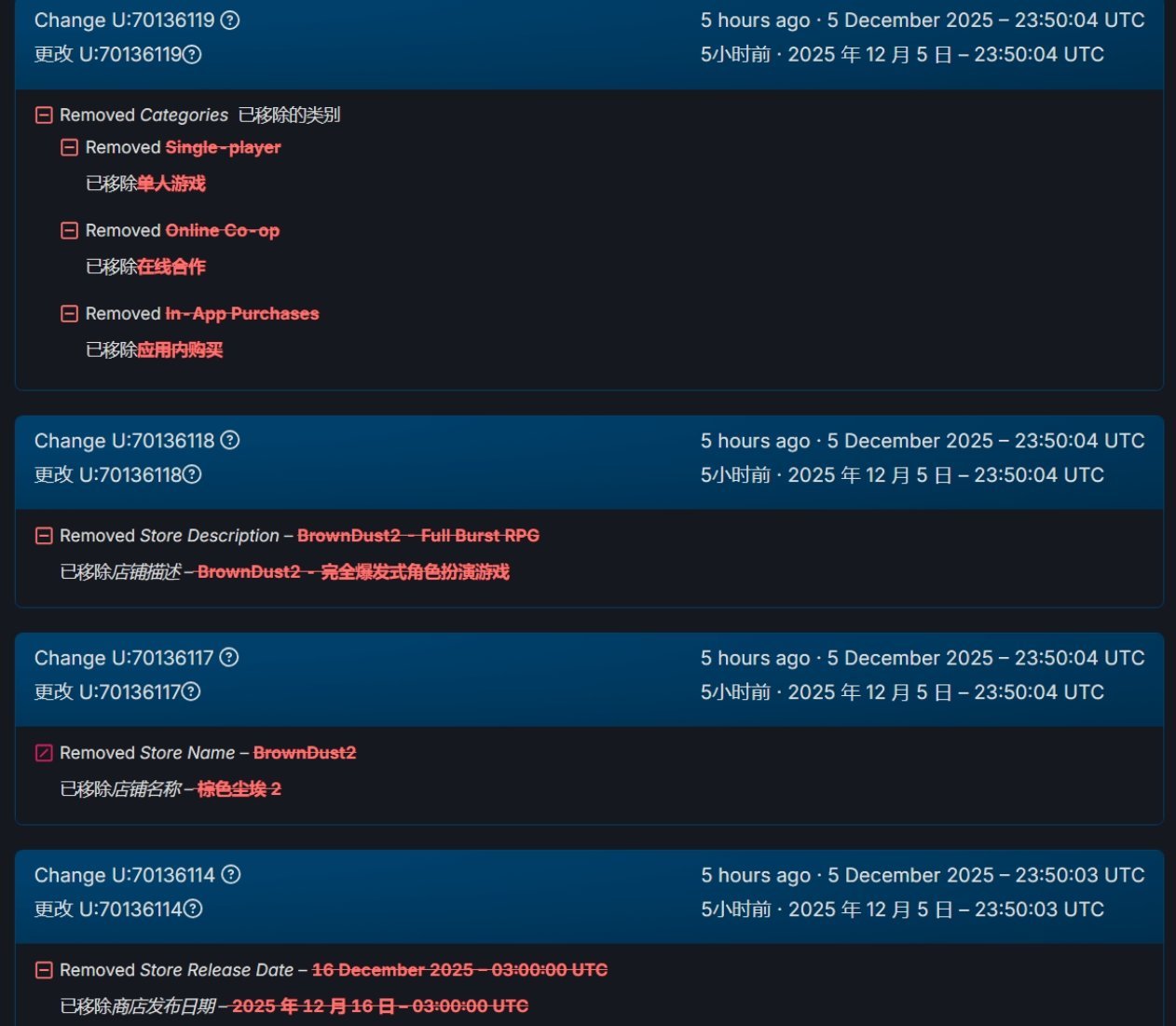Viewport: 1176px width, 1026px height.
Task: Click the struck-through BrownDust2 store name
Action: (x=305, y=753)
